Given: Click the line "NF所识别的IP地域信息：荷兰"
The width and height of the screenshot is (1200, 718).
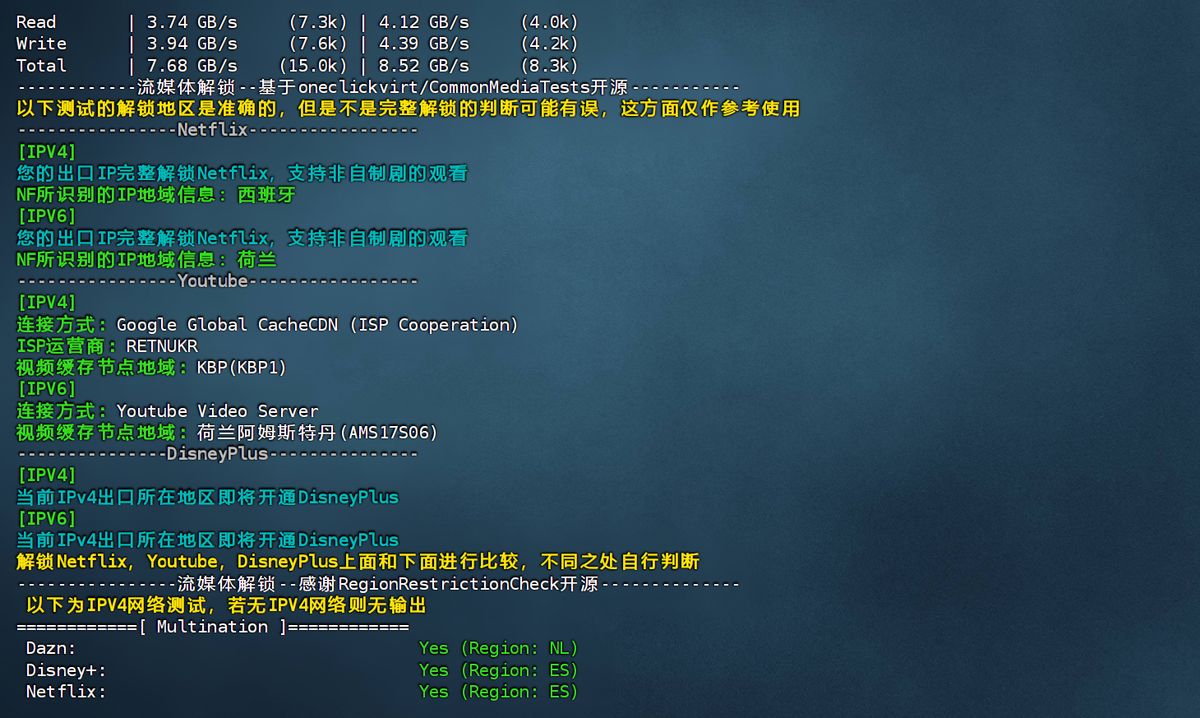Looking at the screenshot, I should (x=147, y=260).
